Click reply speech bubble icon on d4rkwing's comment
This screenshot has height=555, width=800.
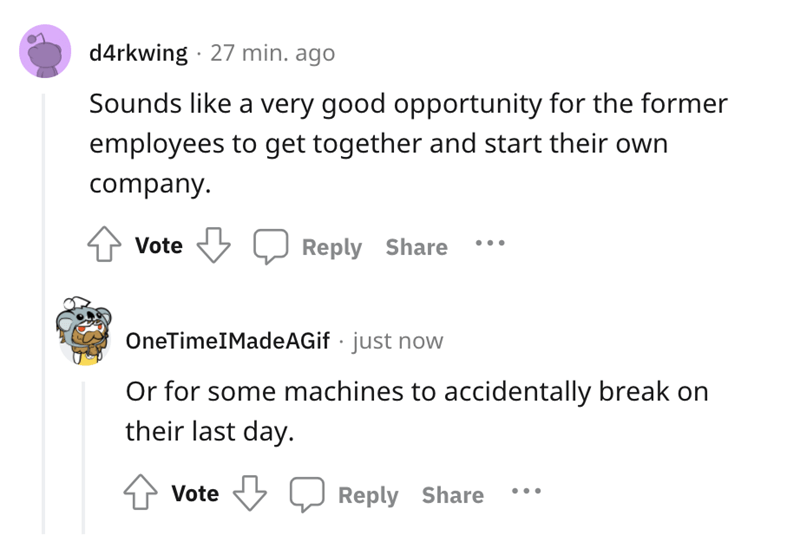(x=271, y=246)
